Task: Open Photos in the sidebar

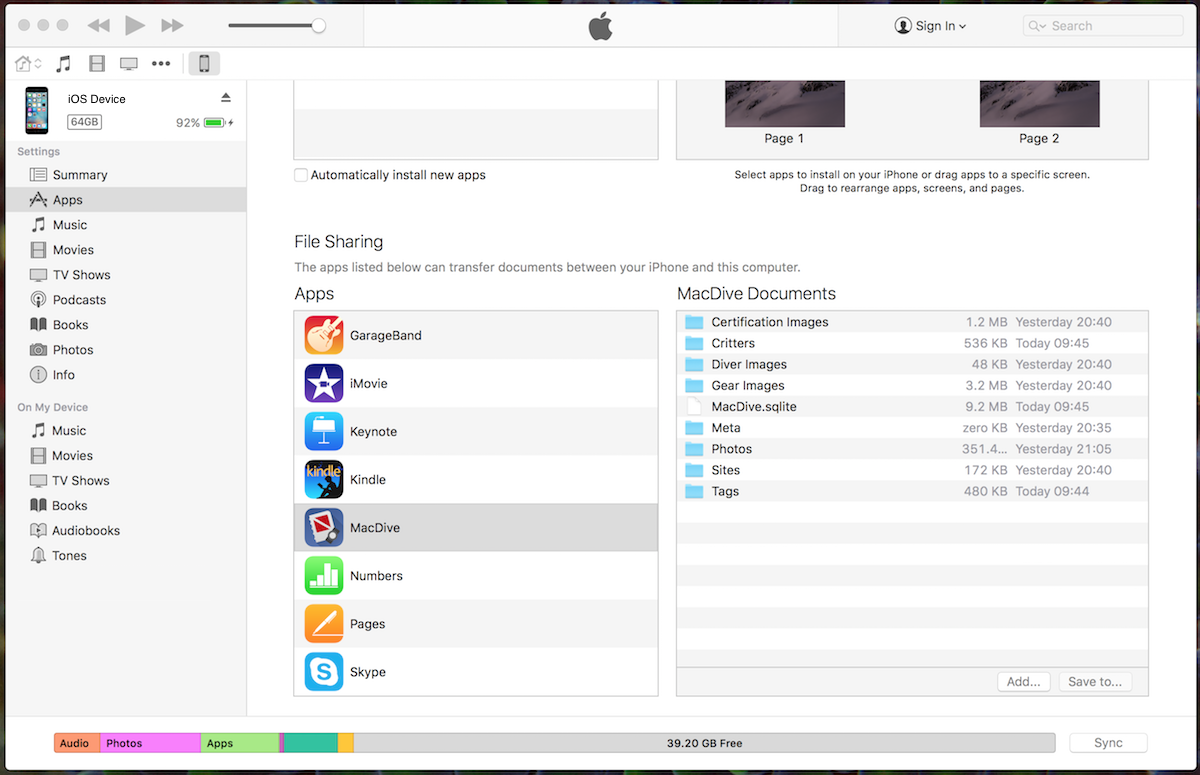Action: tap(125, 350)
